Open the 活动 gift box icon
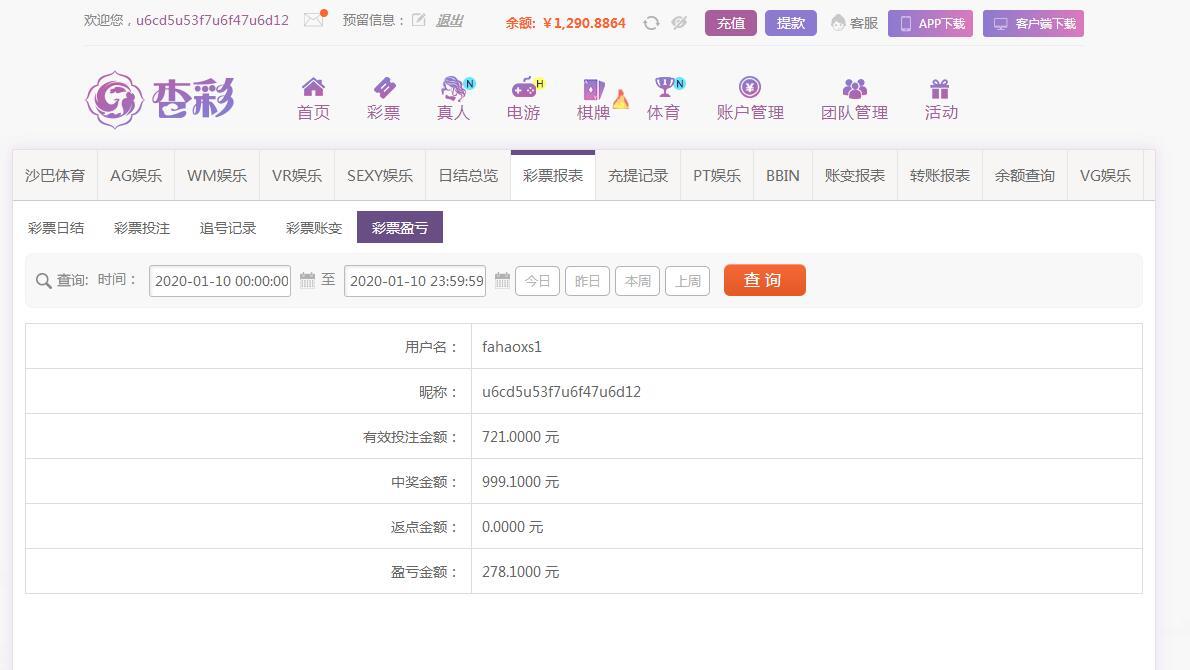 coord(940,88)
